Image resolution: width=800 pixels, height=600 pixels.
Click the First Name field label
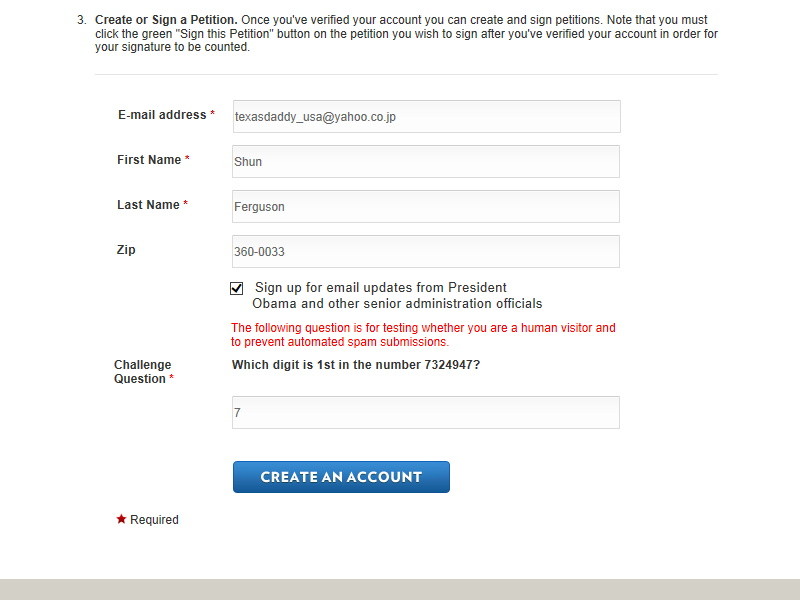(149, 160)
